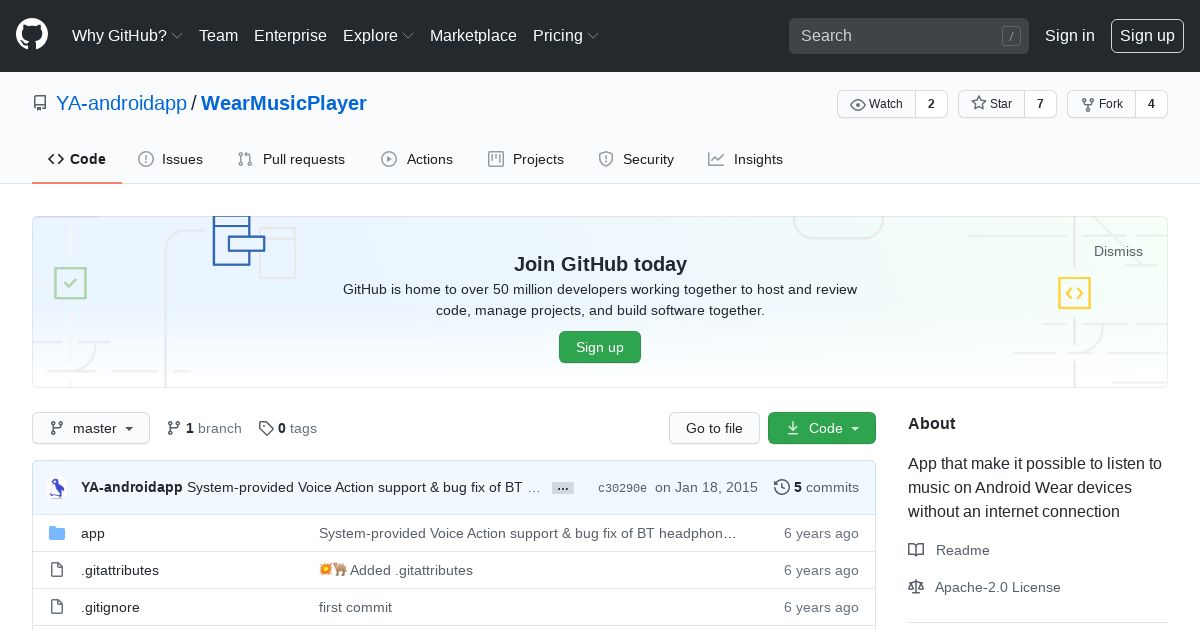Viewport: 1200px width, 630px height.
Task: Open the latest commit message in commit bar
Action: click(364, 487)
